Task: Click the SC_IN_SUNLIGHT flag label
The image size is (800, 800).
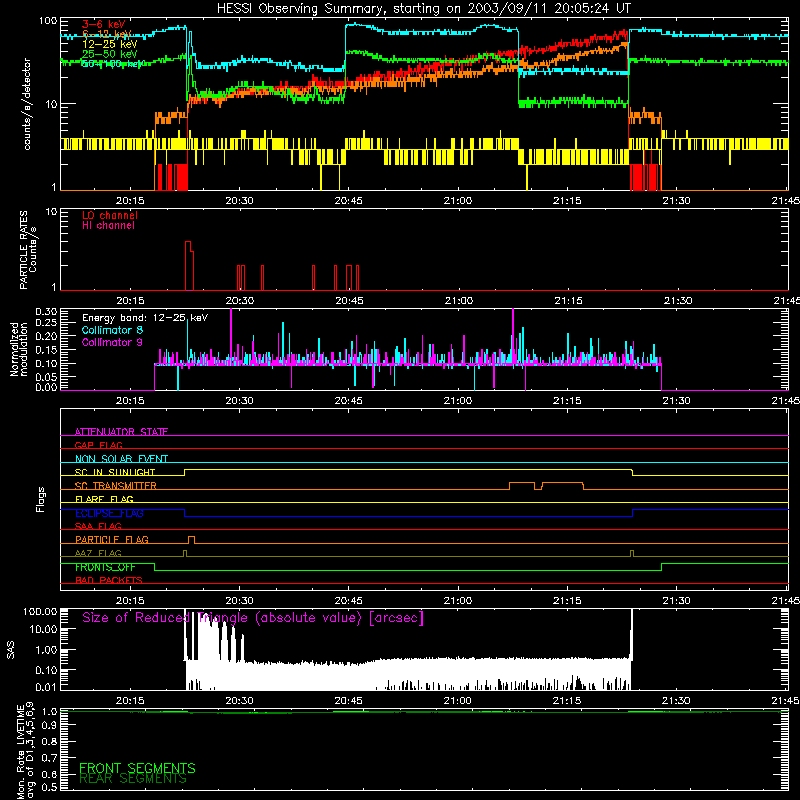Action: [115, 472]
